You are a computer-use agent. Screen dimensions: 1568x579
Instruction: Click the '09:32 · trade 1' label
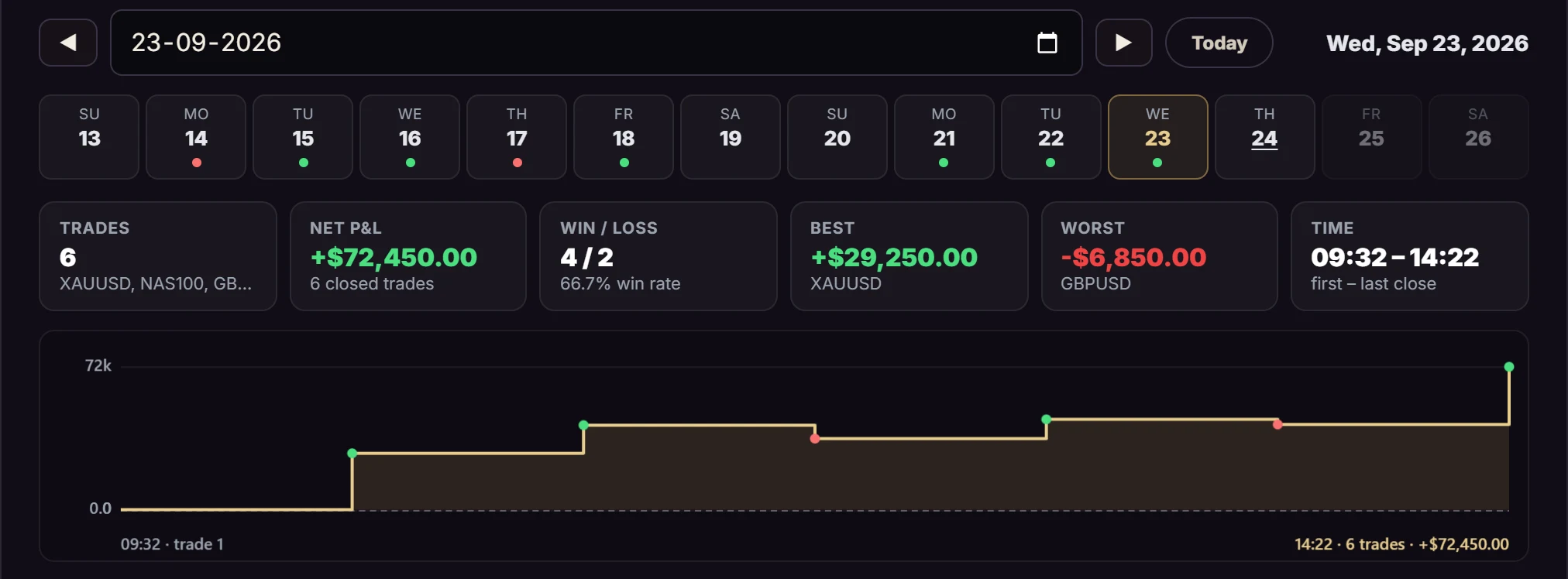coord(172,544)
